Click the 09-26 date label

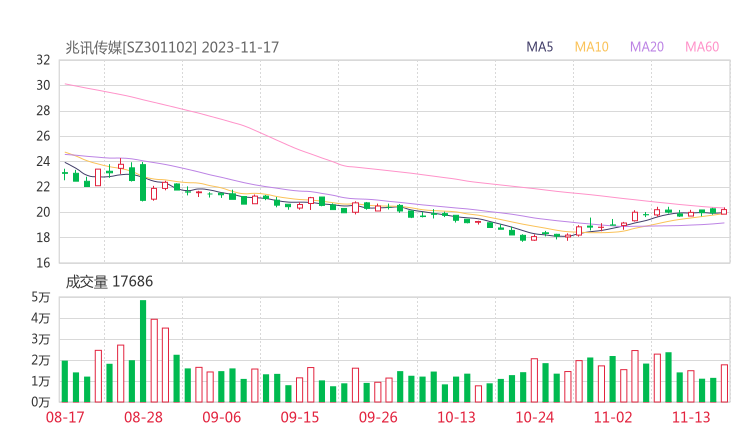tap(378, 417)
